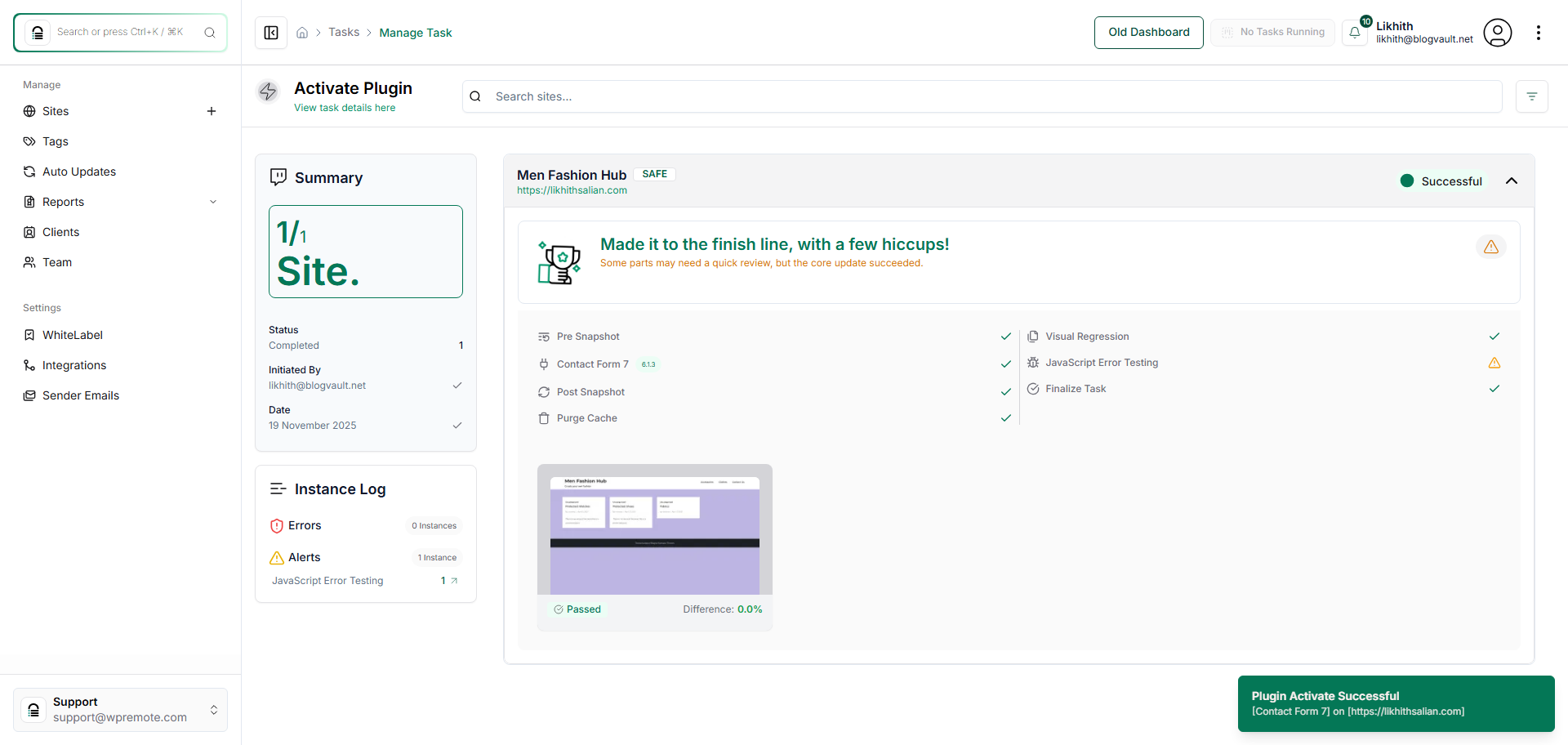Open the three-dot overflow menu
The image size is (1568, 745).
[1539, 33]
